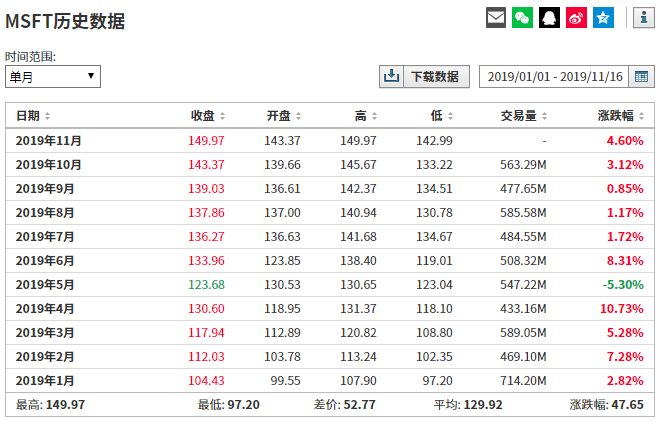This screenshot has height=421, width=659.
Task: Click the opening price 99.55 cell
Action: click(285, 380)
